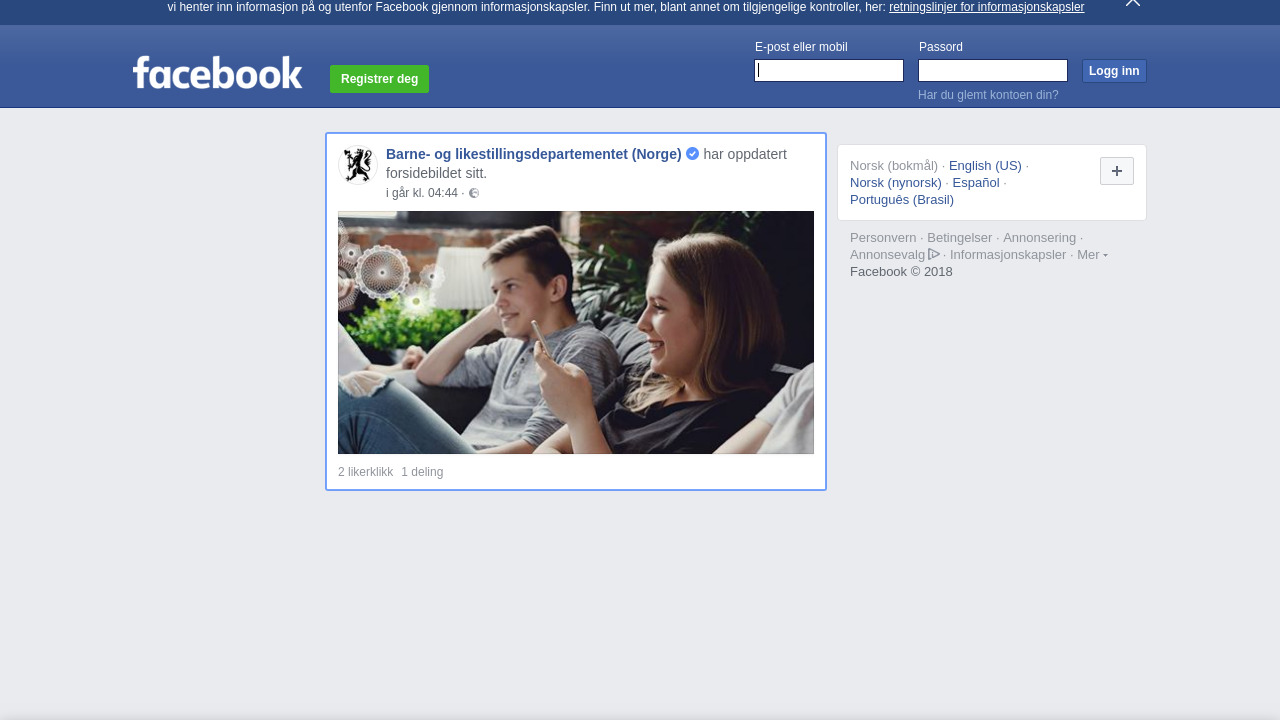Close the cookie information banner

click(1132, 3)
